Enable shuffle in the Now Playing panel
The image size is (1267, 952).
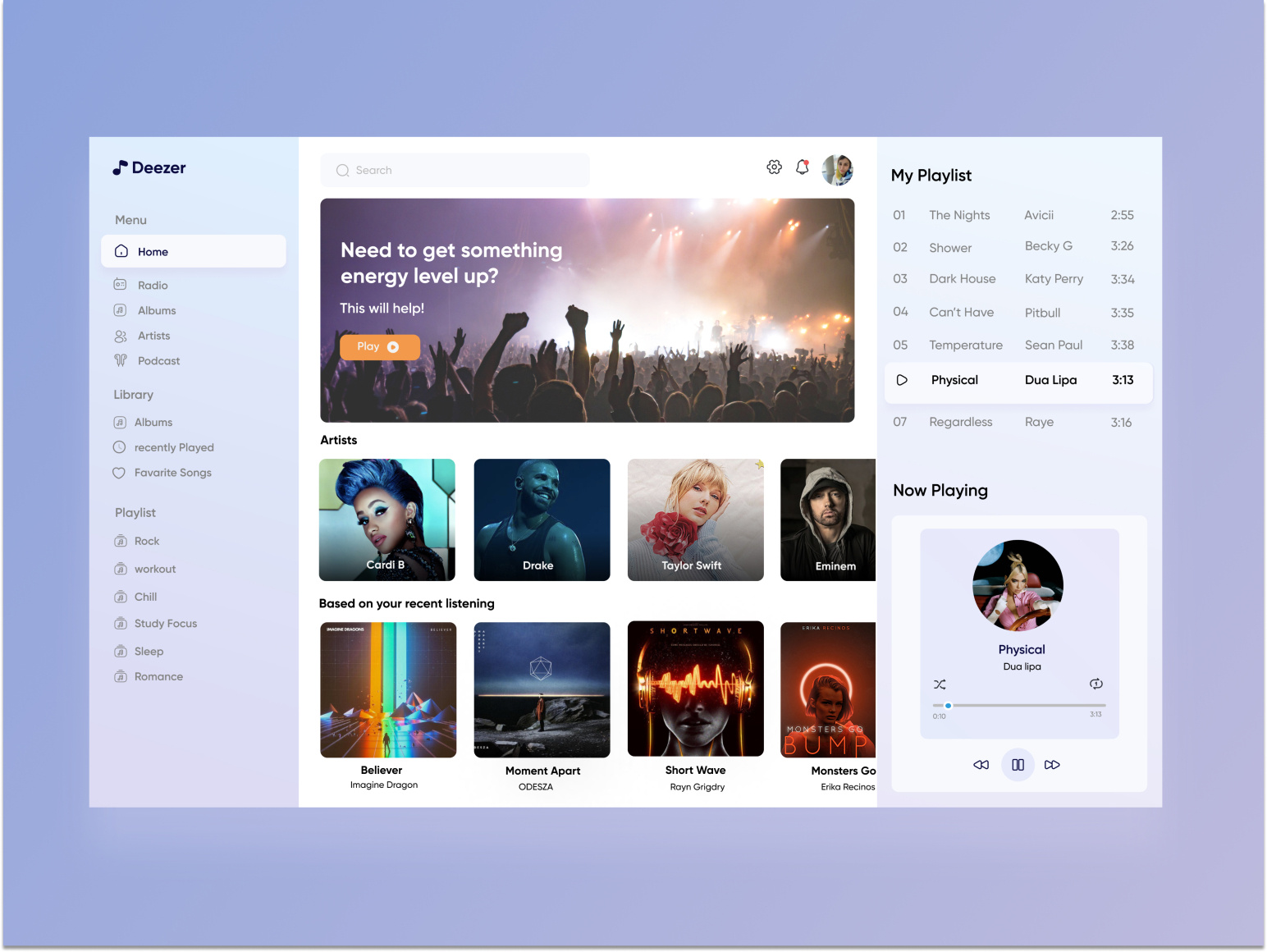click(x=940, y=684)
